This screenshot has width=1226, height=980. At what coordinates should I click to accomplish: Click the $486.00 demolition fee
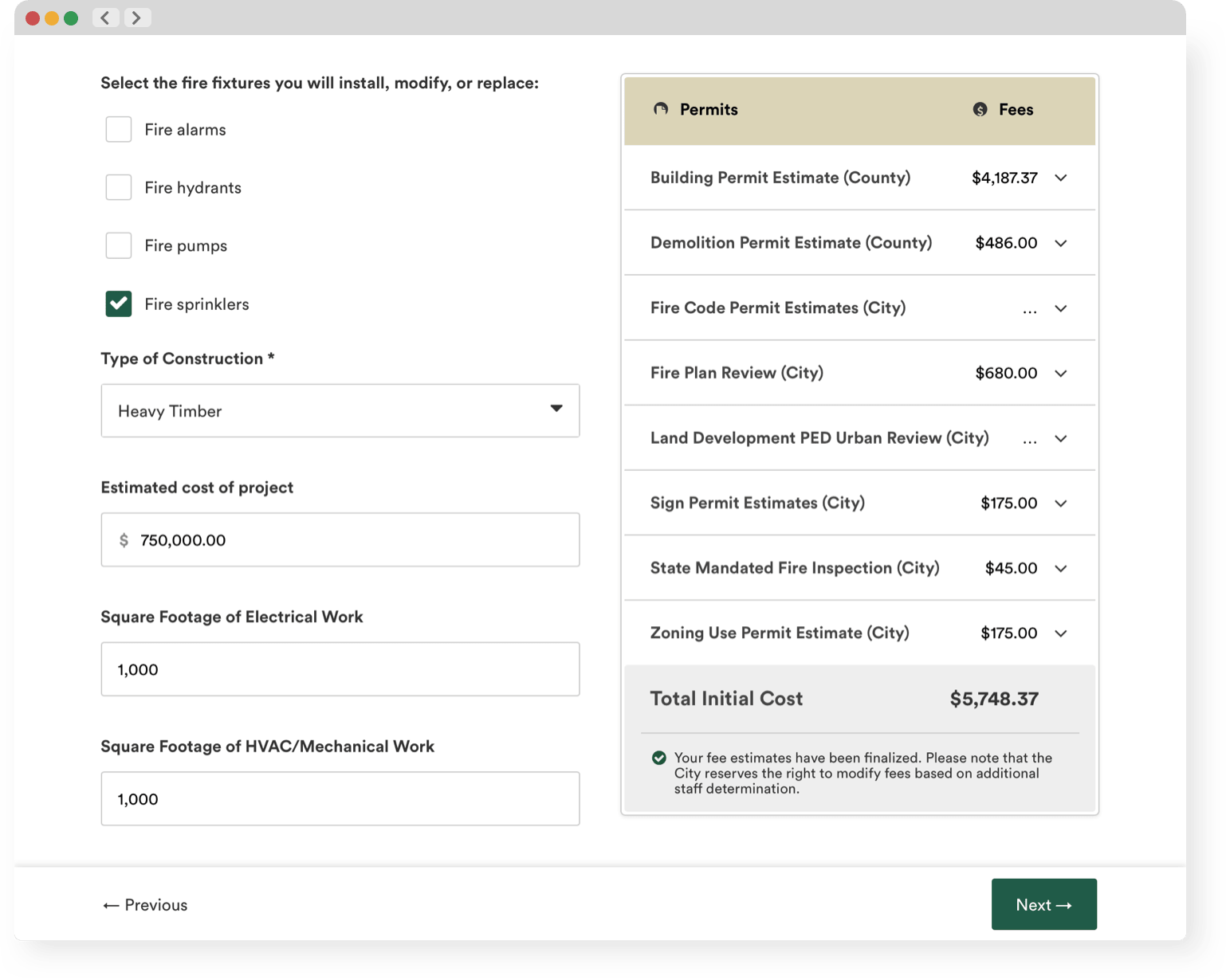(x=1006, y=243)
